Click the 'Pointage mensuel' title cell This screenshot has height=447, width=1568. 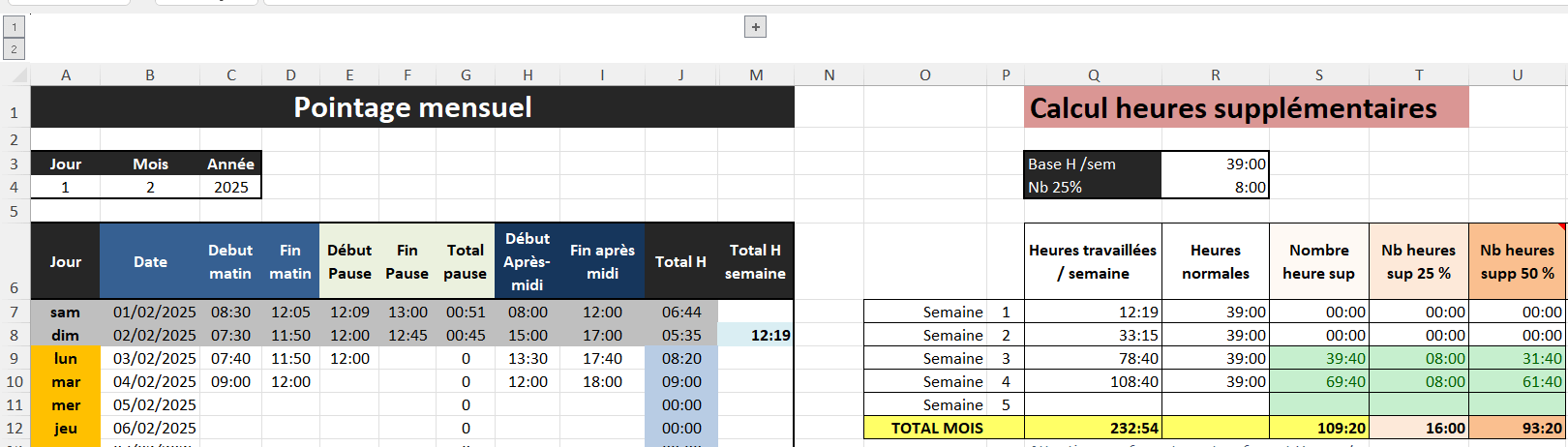coord(412,107)
